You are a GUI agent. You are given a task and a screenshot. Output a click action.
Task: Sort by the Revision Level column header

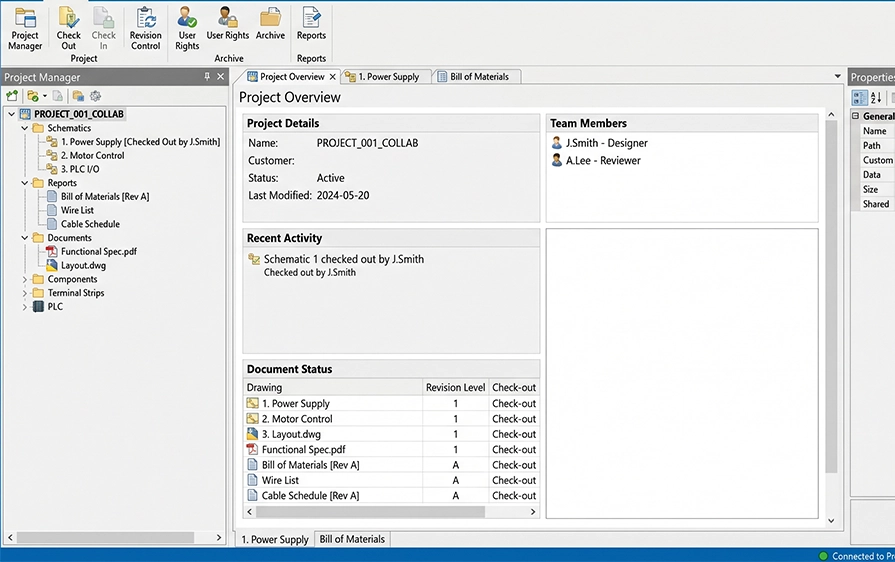click(x=455, y=387)
